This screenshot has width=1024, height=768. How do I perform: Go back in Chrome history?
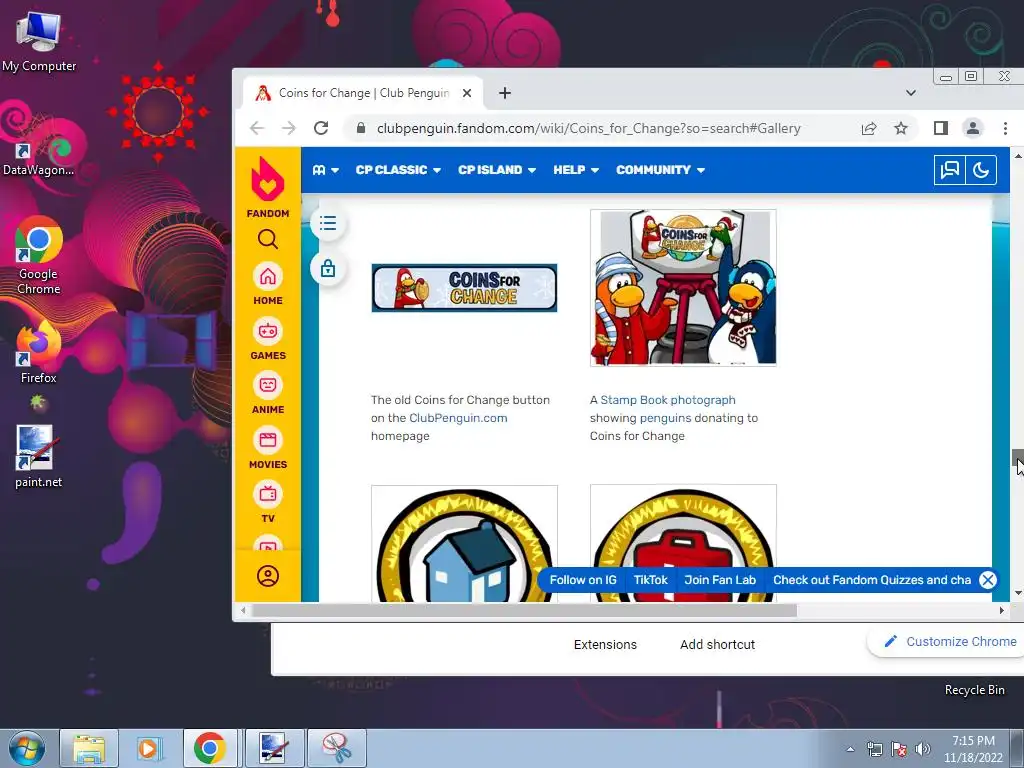tap(257, 128)
